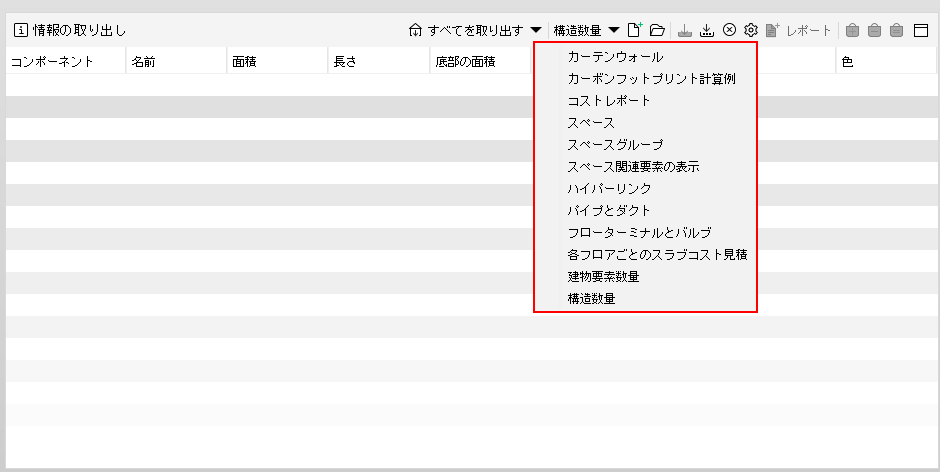Choose 構造数量 at bottom of dropdown list
The image size is (940, 472).
coord(645,298)
